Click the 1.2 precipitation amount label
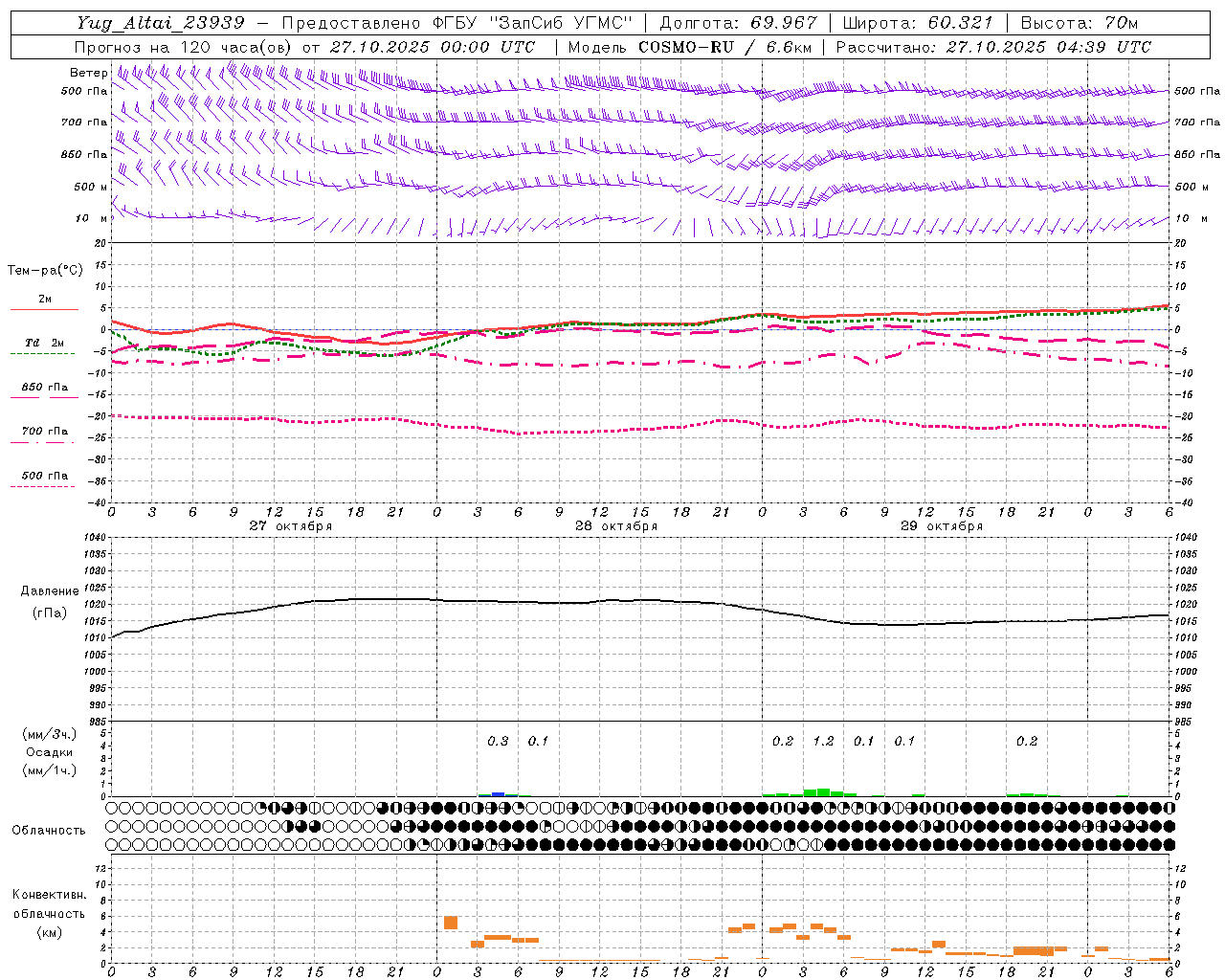The height and width of the screenshot is (980, 1225). (x=823, y=741)
